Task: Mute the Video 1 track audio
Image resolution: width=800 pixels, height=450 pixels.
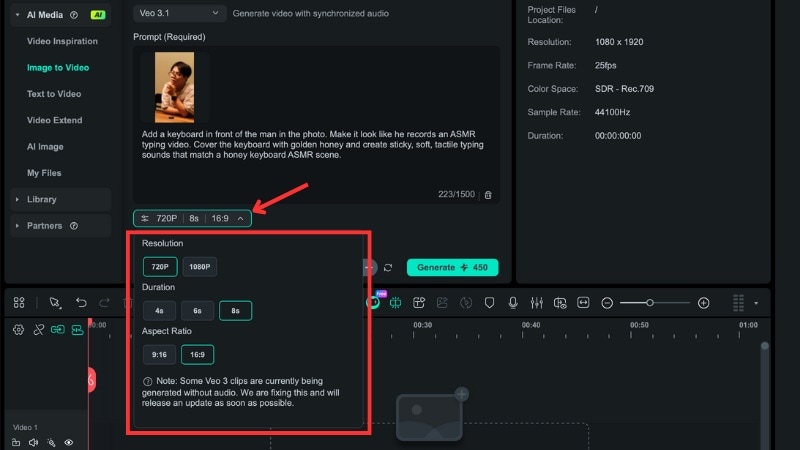Action: coord(34,442)
